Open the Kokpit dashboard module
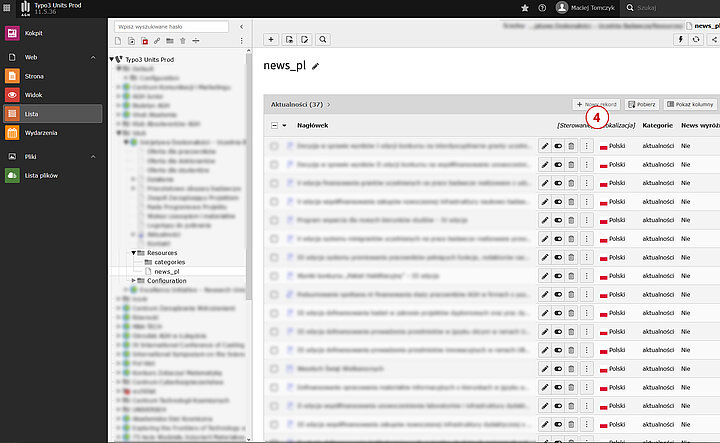 (x=33, y=33)
